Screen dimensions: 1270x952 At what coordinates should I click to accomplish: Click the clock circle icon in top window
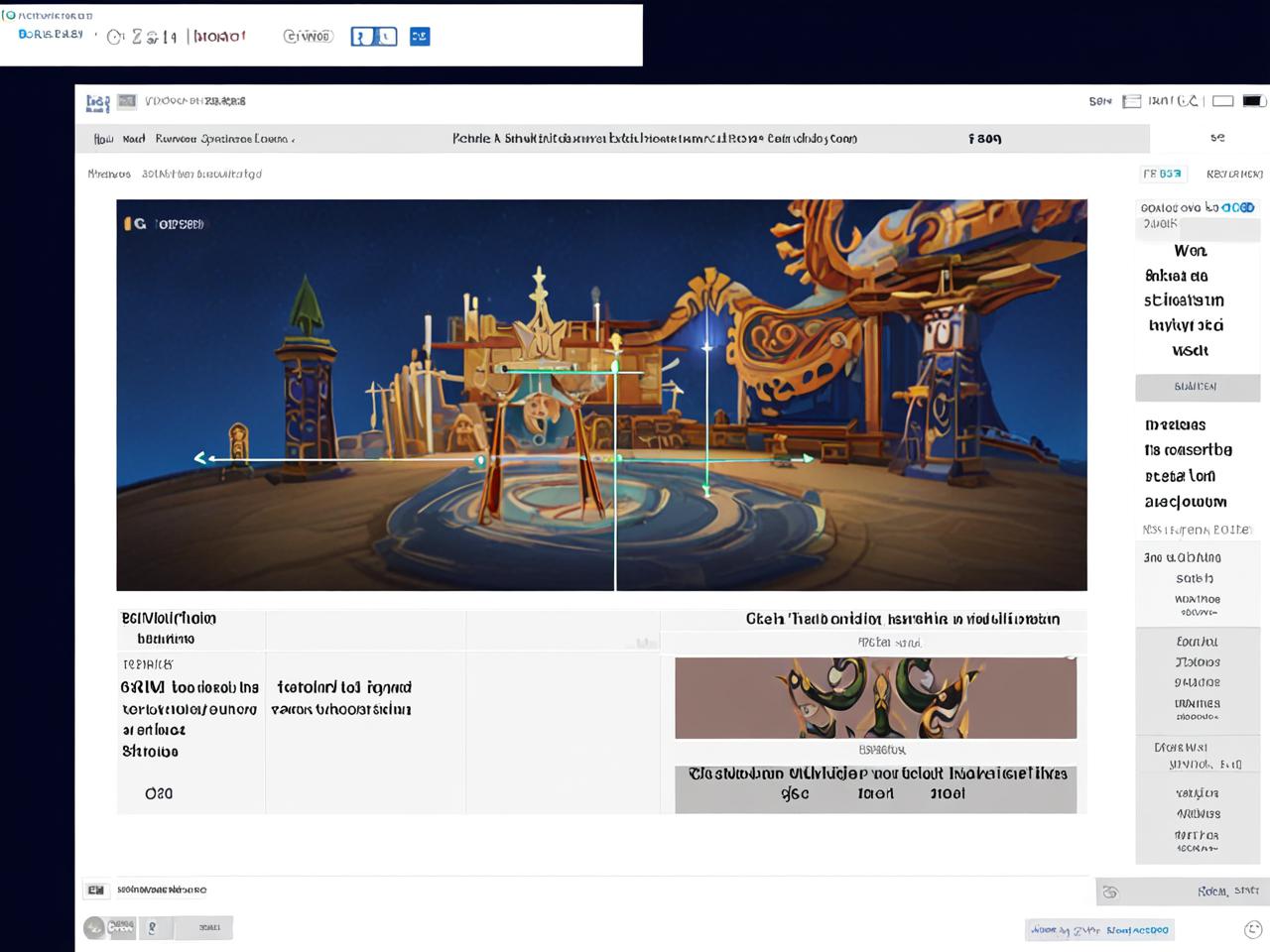[x=116, y=37]
